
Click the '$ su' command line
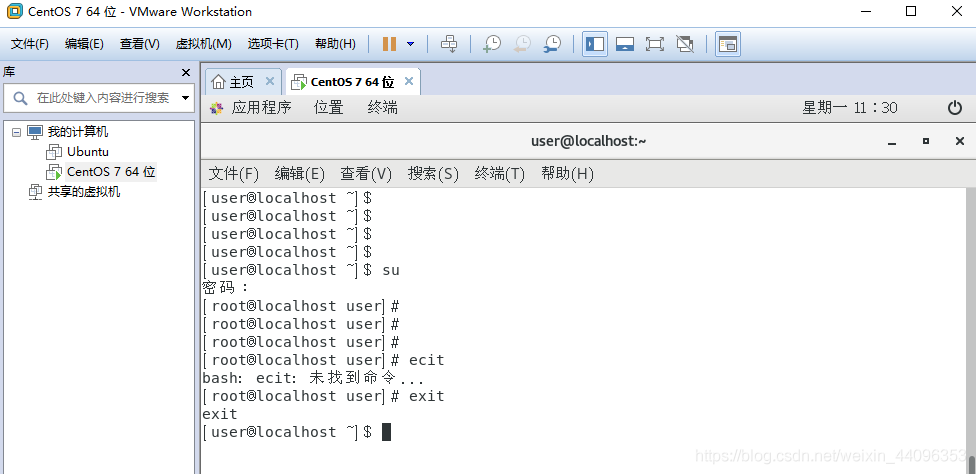point(301,270)
